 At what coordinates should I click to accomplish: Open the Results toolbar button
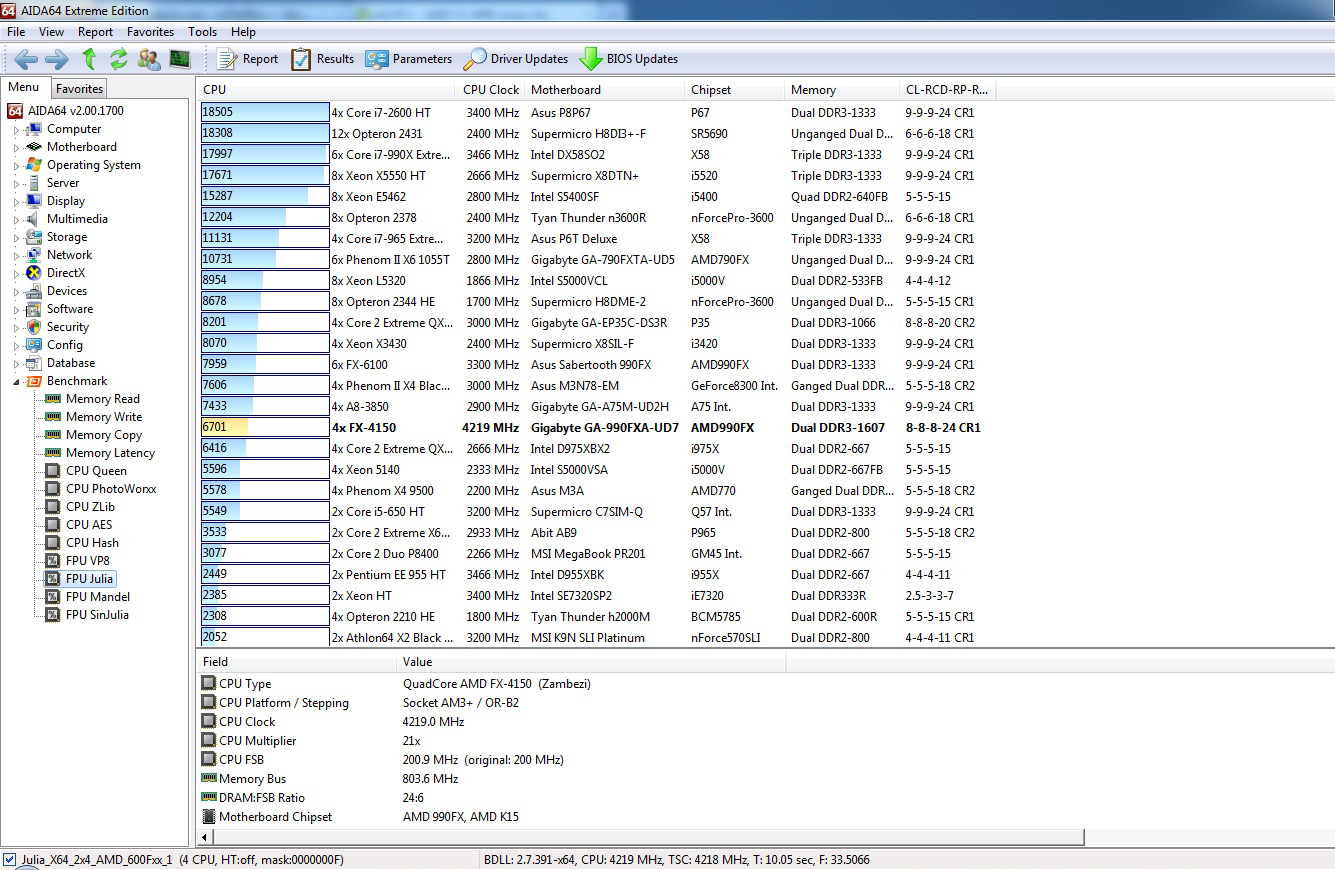pos(322,59)
